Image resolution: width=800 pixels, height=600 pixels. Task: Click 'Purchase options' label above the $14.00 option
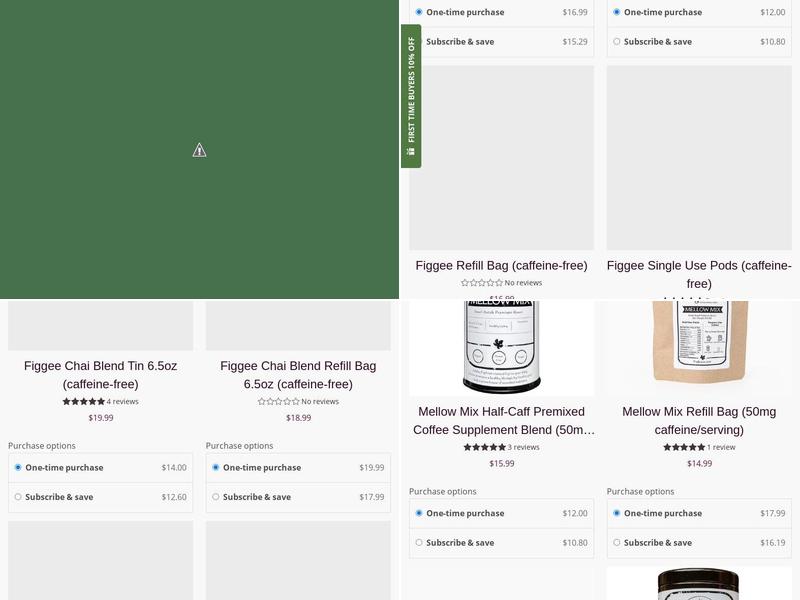[42, 446]
